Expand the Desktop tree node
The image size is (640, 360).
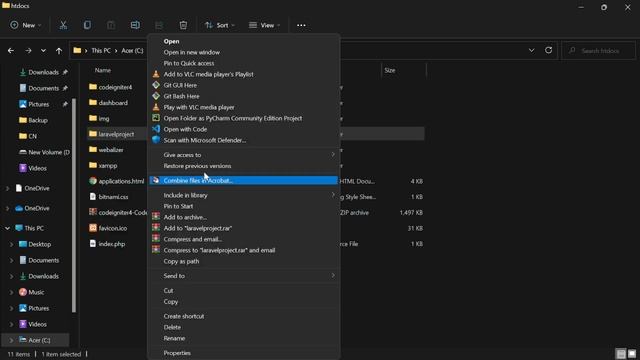11,244
